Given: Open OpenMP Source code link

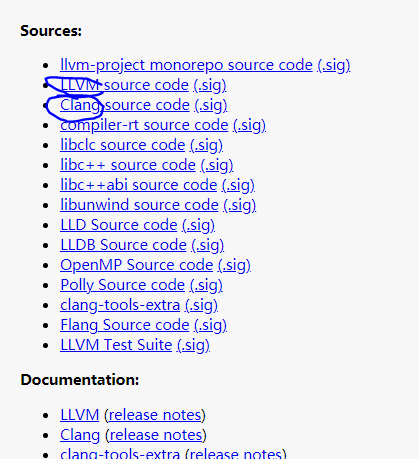Looking at the screenshot, I should pyautogui.click(x=137, y=265).
